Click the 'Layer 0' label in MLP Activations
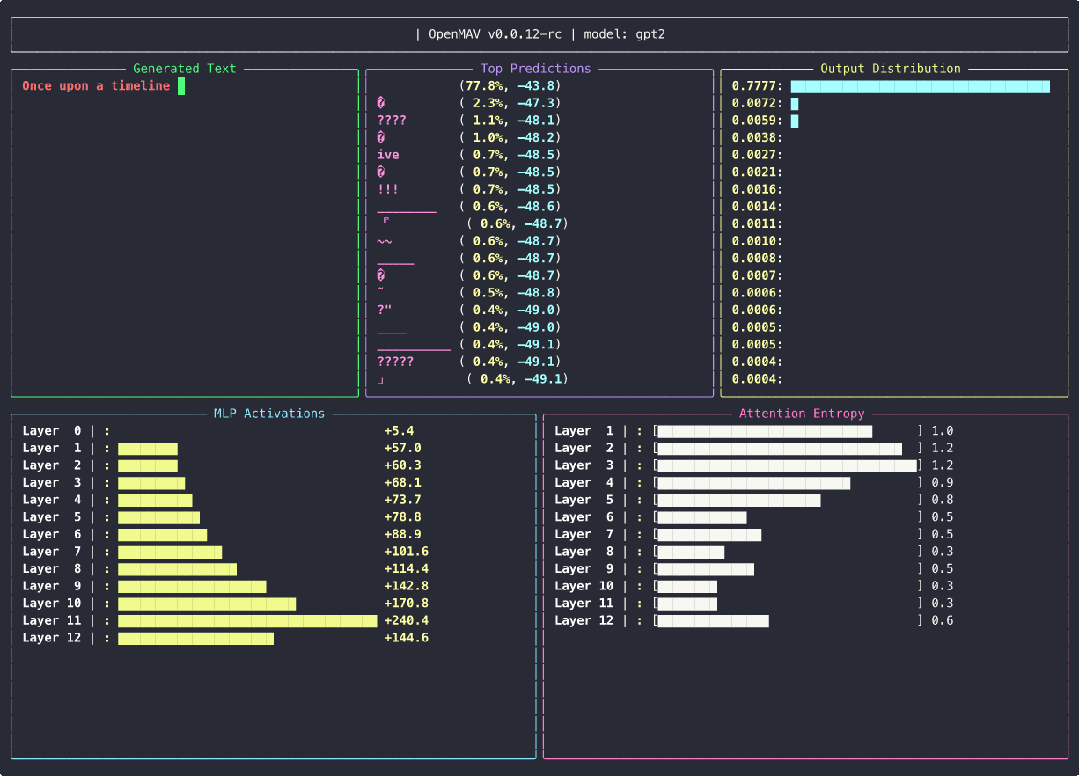 [52, 431]
